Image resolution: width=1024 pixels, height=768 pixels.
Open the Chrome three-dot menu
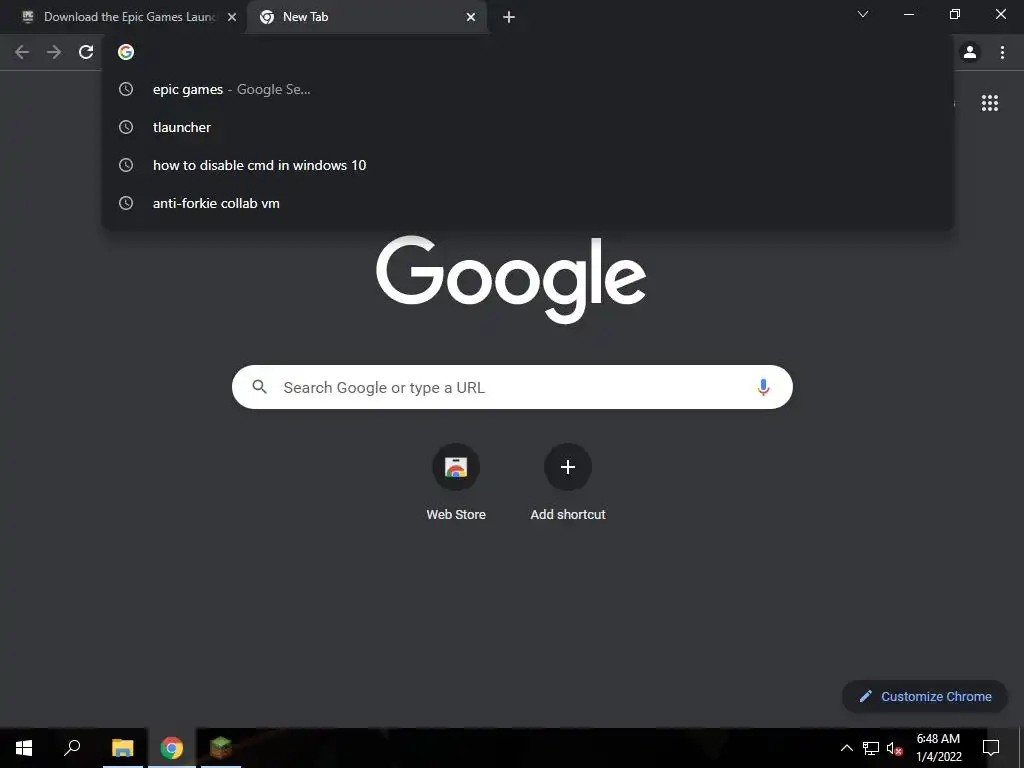tap(1002, 52)
